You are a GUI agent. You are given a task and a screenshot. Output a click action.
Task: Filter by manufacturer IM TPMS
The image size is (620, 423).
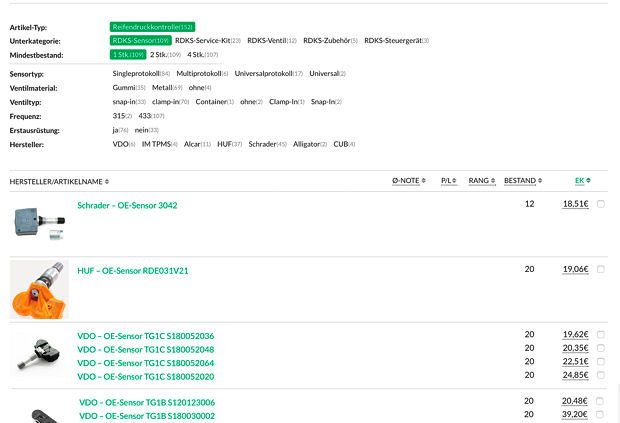click(x=159, y=144)
